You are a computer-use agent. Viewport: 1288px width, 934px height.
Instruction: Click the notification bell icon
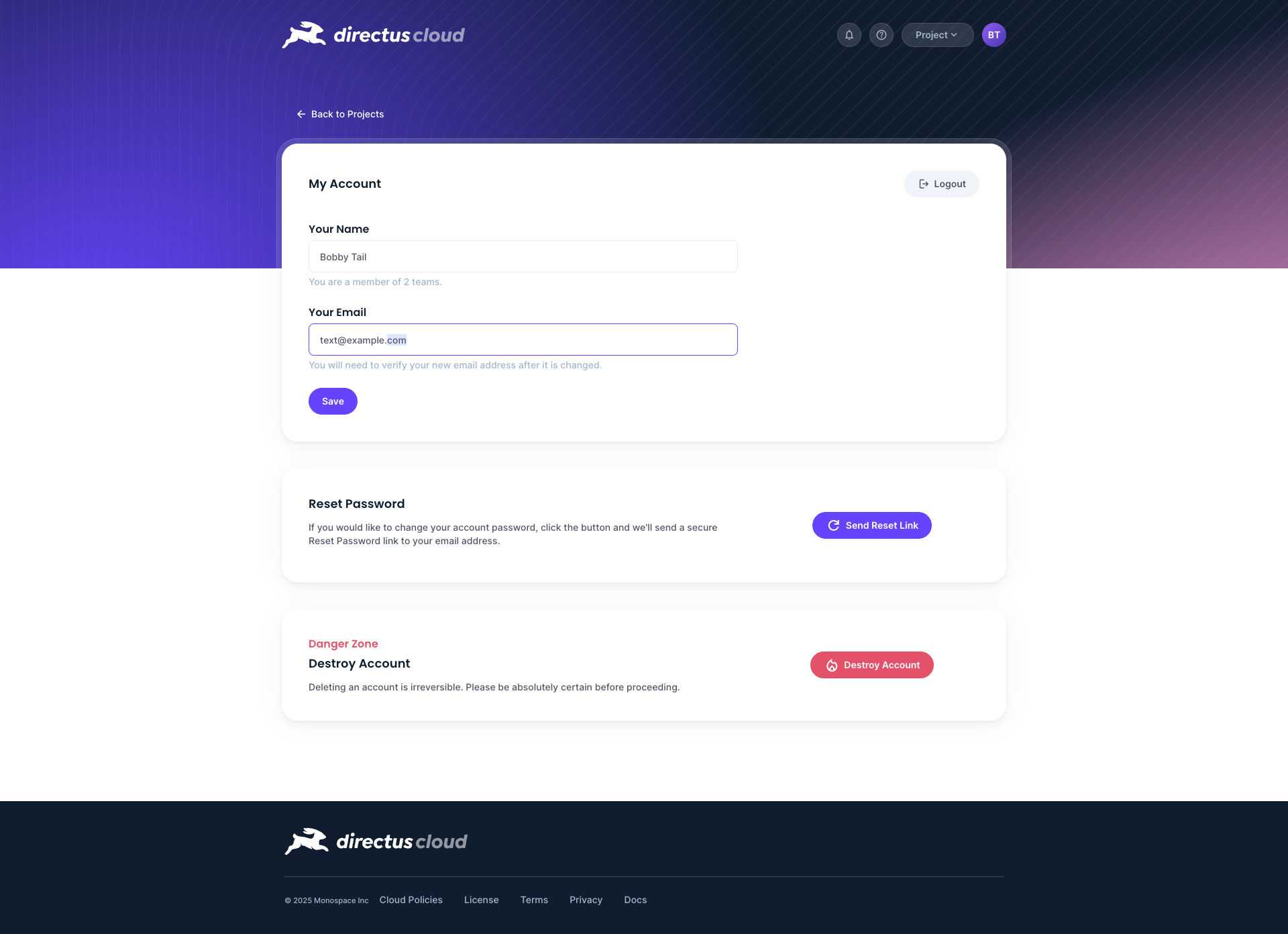(848, 35)
